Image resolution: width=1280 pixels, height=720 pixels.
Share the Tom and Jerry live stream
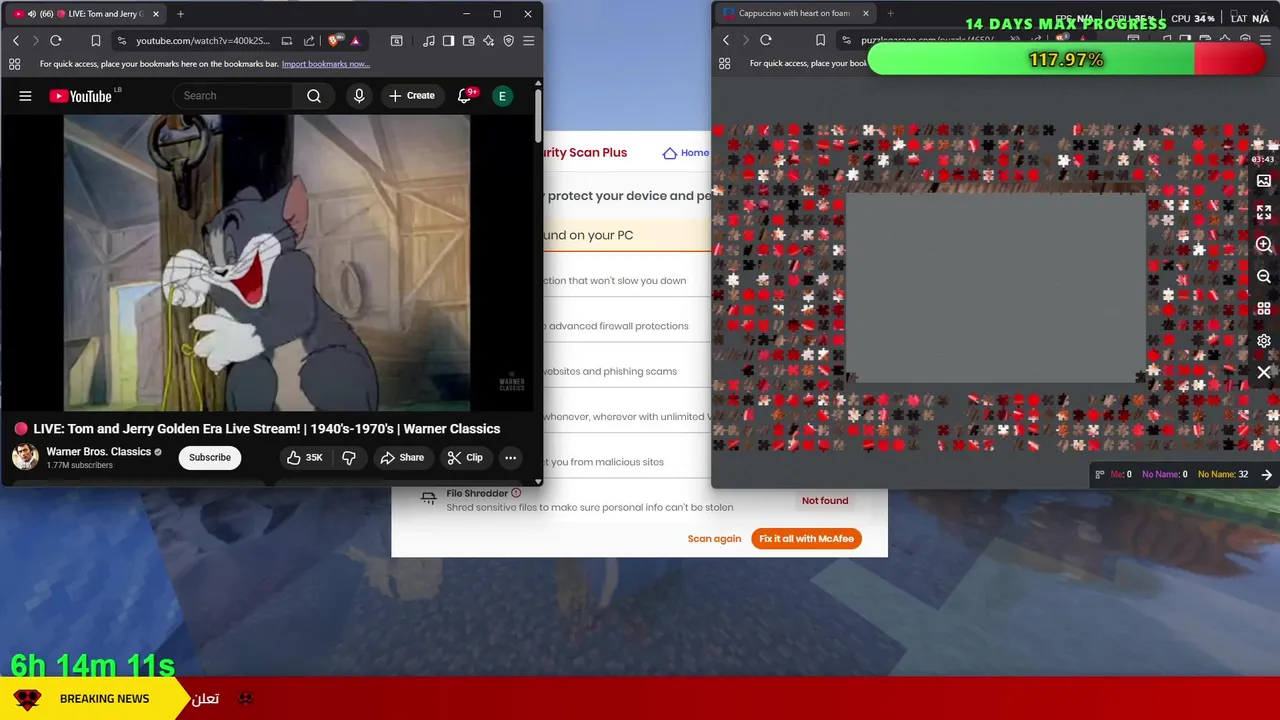401,458
